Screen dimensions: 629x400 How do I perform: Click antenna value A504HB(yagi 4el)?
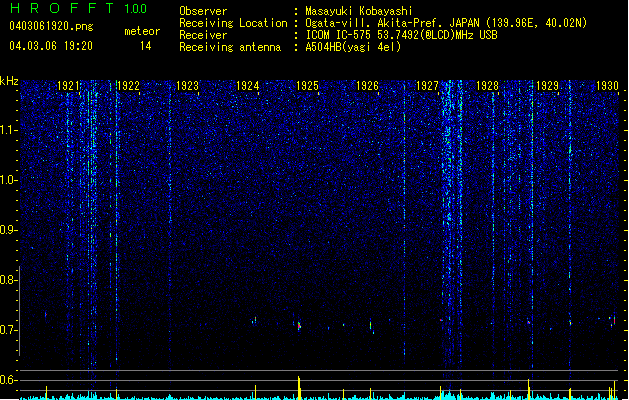[x=353, y=47]
